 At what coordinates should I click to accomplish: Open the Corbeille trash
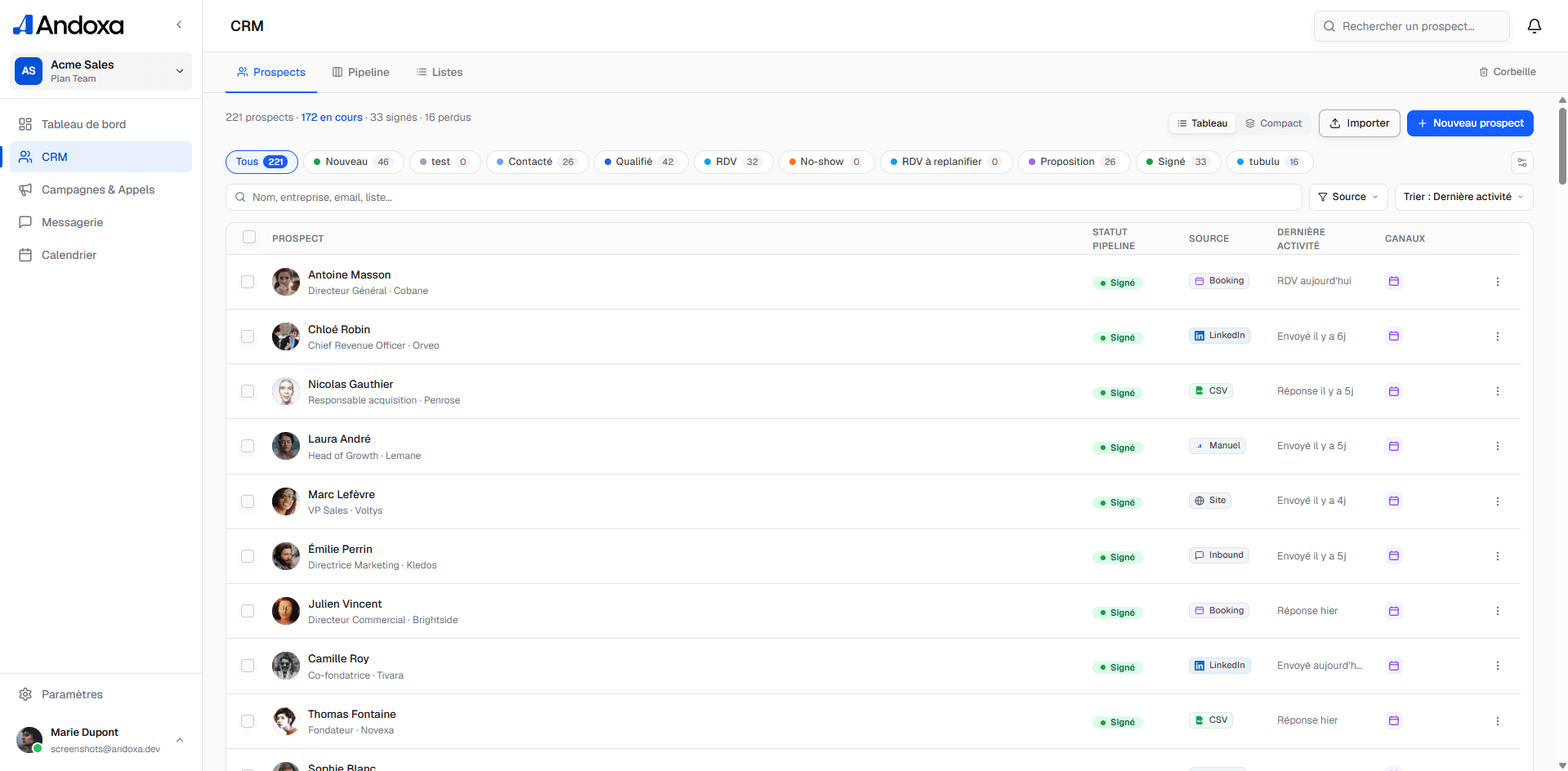pos(1508,72)
